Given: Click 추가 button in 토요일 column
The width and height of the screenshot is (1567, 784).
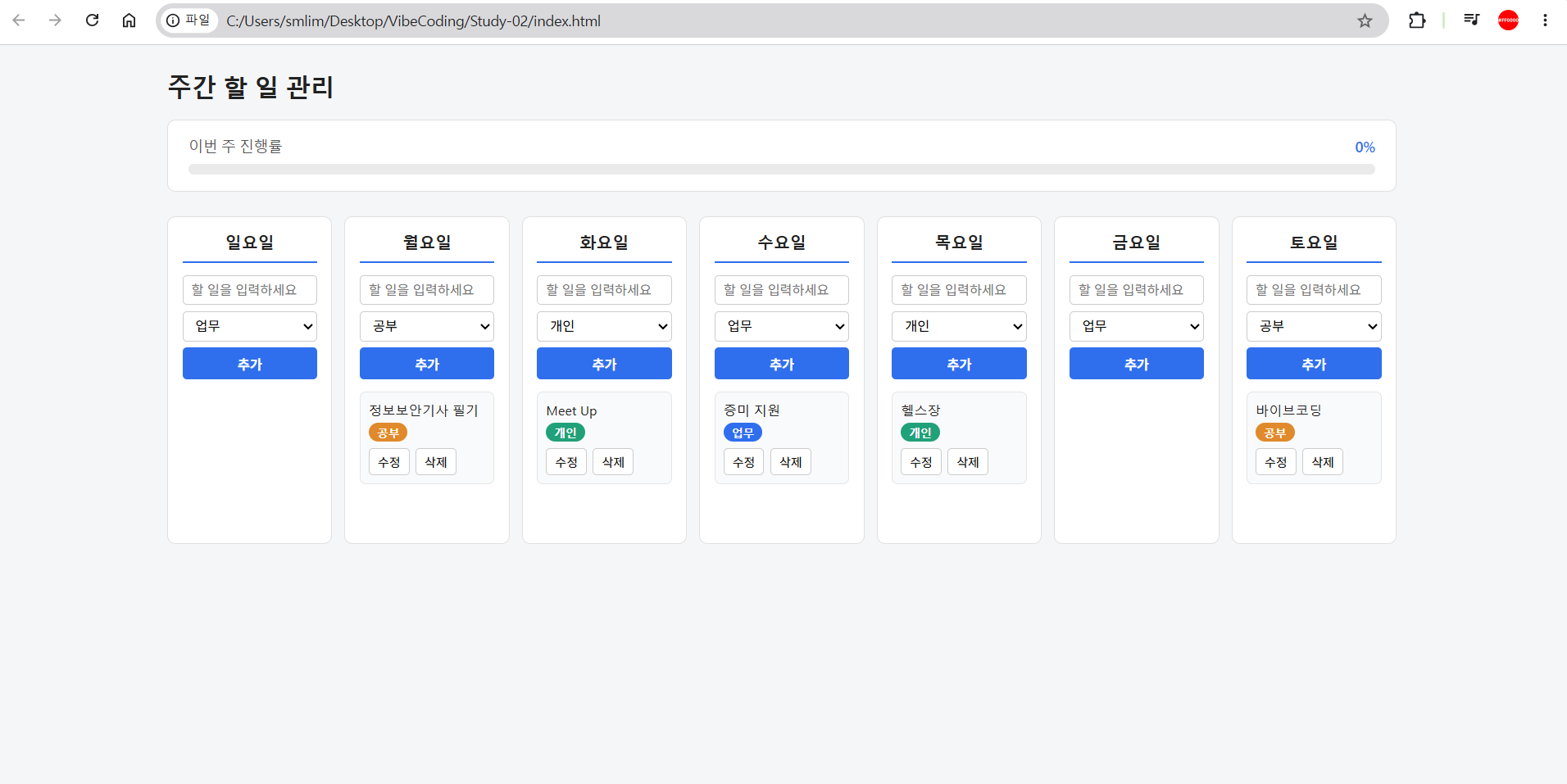Looking at the screenshot, I should point(1314,364).
